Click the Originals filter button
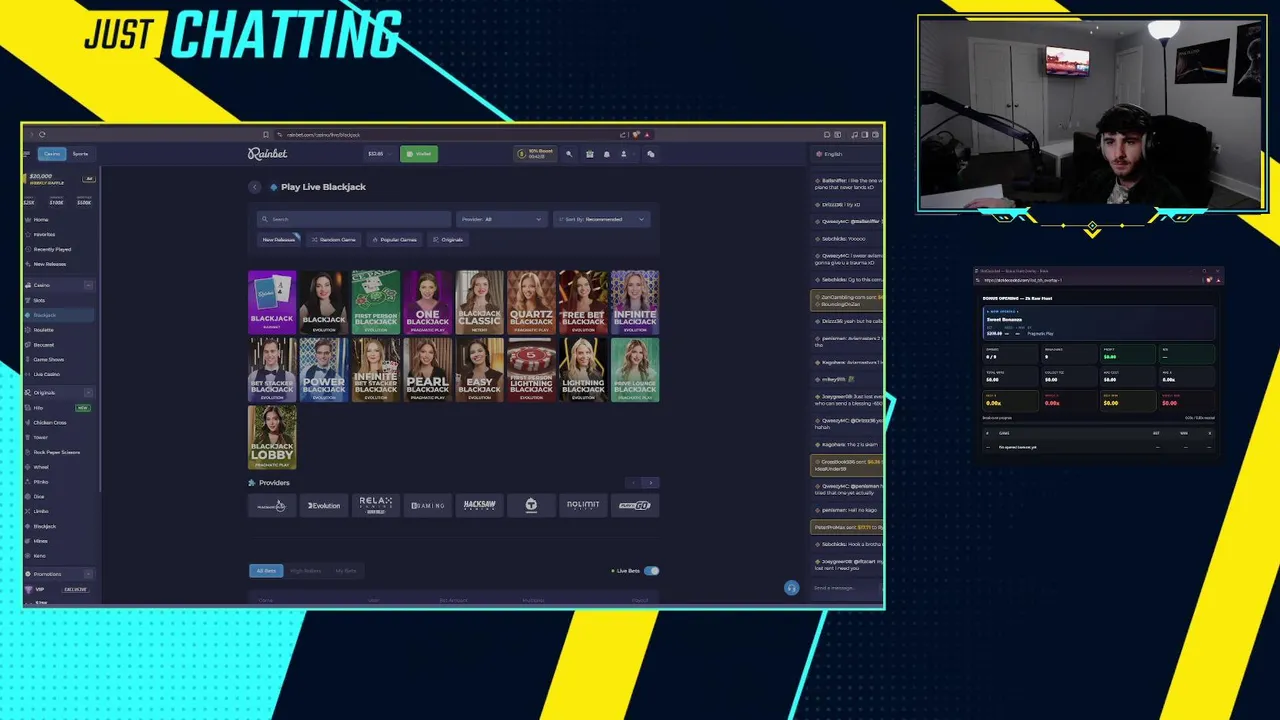Screen dimensions: 1280x720 point(448,240)
